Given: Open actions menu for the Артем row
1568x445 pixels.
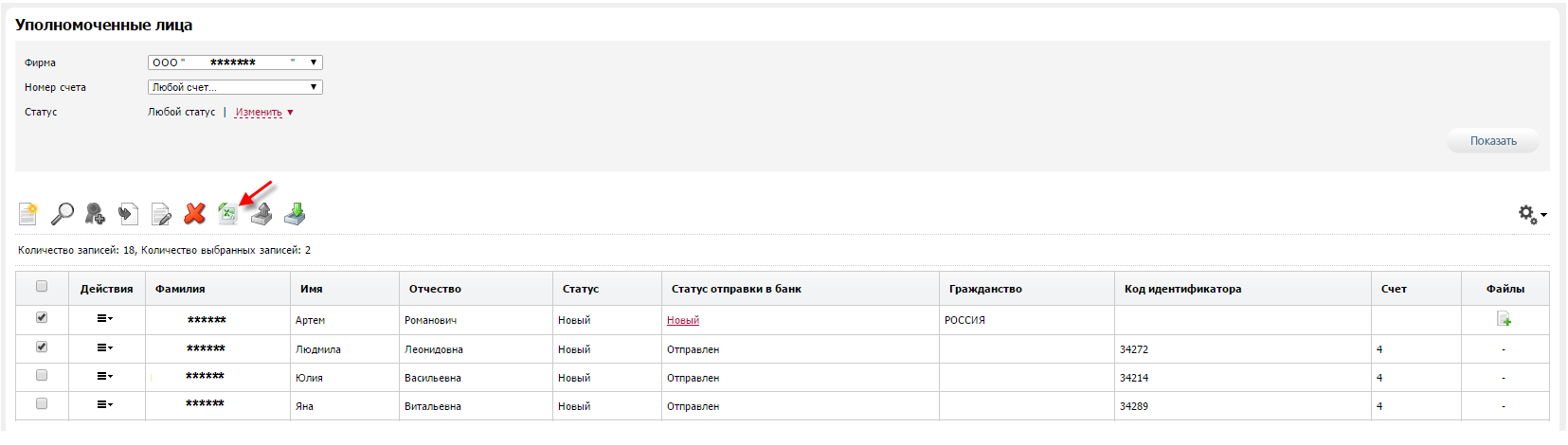Looking at the screenshot, I should pyautogui.click(x=105, y=319).
